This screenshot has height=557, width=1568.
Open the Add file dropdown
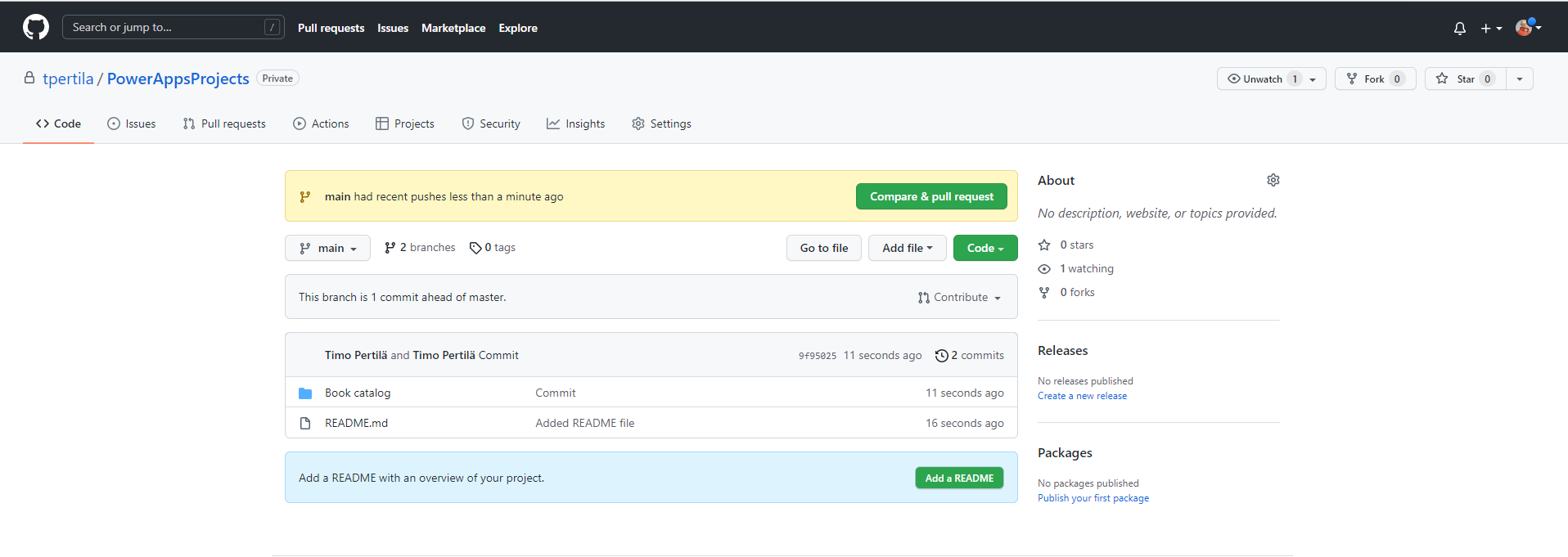pos(907,249)
